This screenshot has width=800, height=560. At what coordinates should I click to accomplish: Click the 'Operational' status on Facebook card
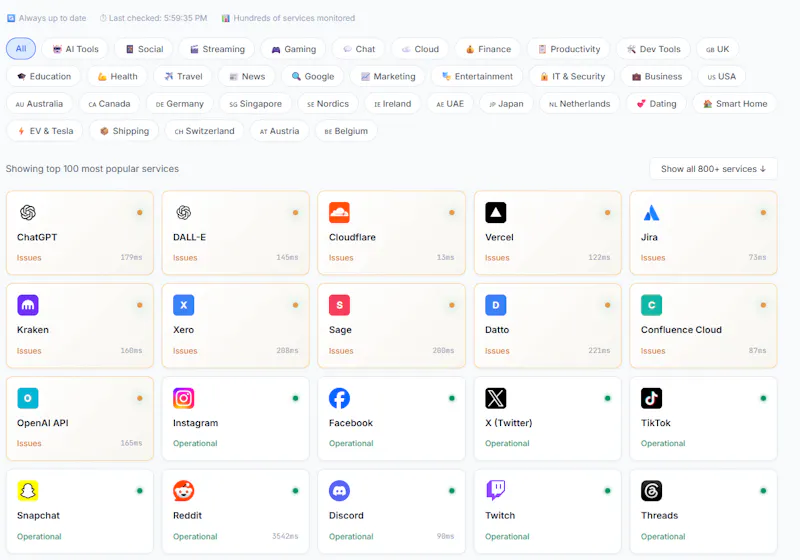coord(351,443)
